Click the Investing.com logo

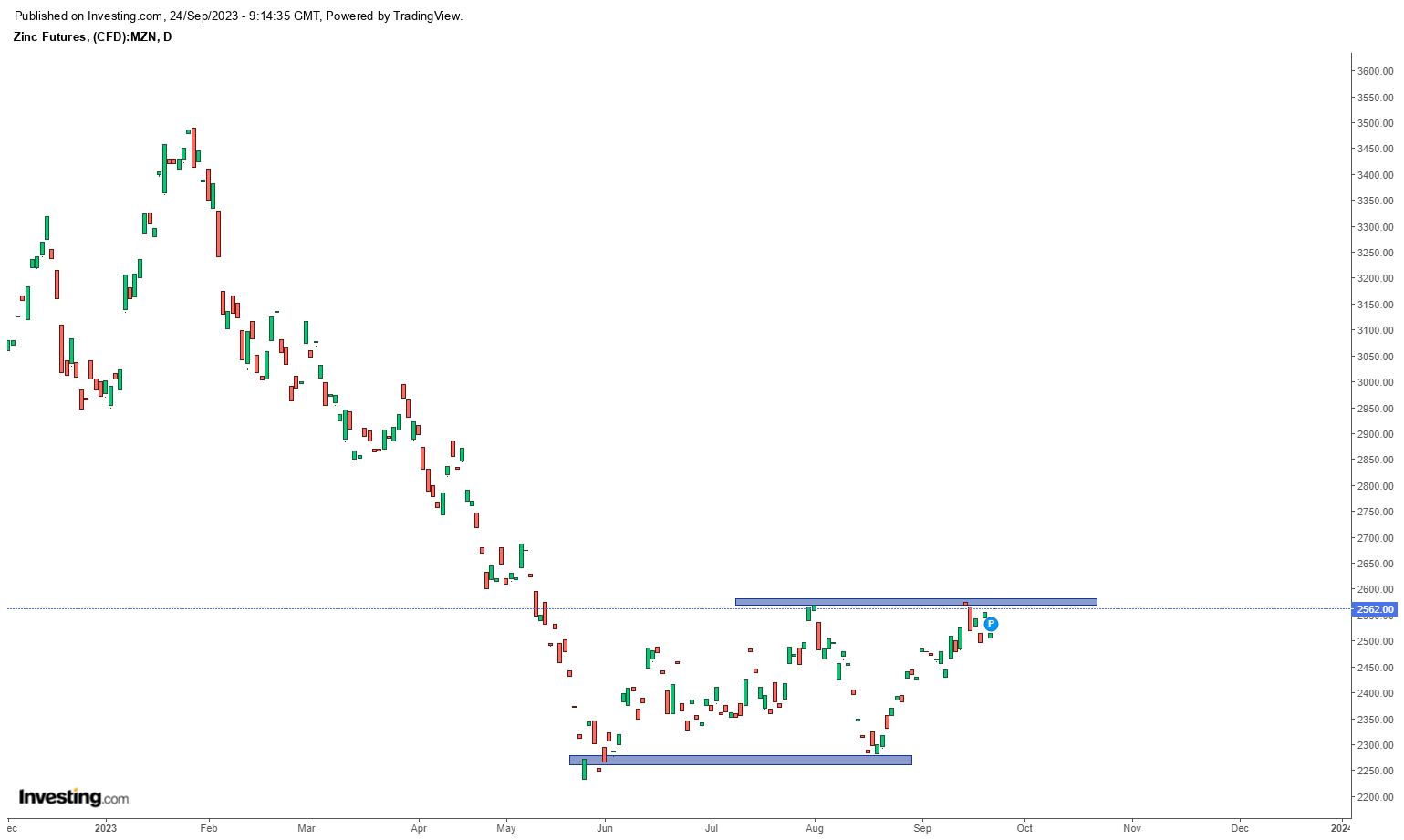click(74, 797)
